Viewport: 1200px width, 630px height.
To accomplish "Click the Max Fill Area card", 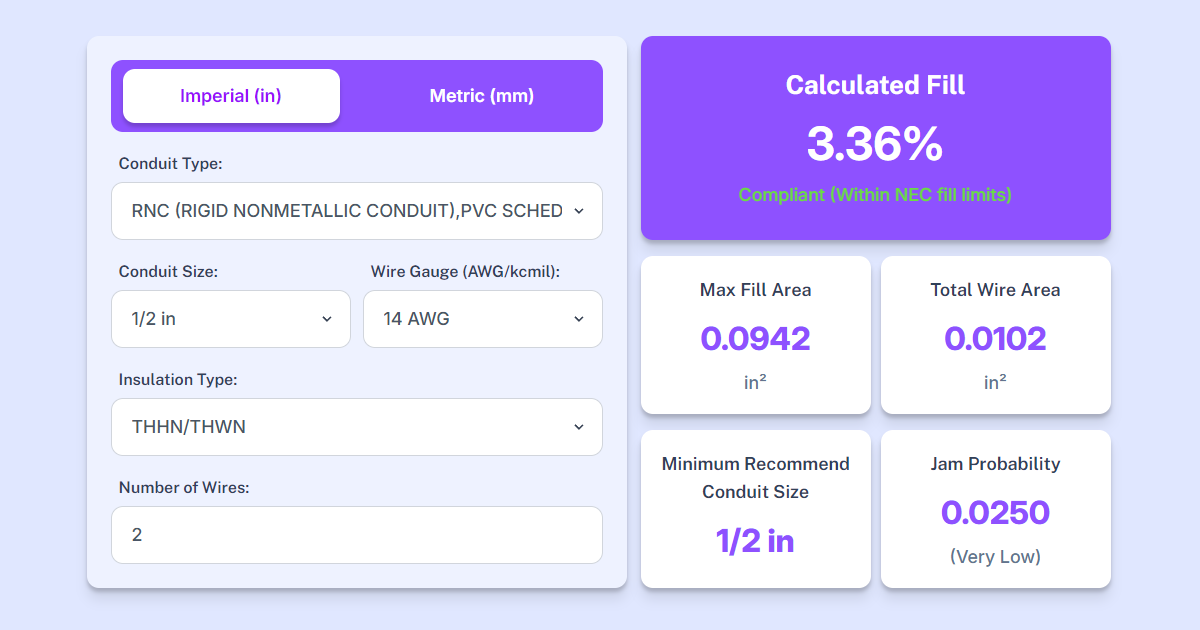I will pyautogui.click(x=755, y=335).
